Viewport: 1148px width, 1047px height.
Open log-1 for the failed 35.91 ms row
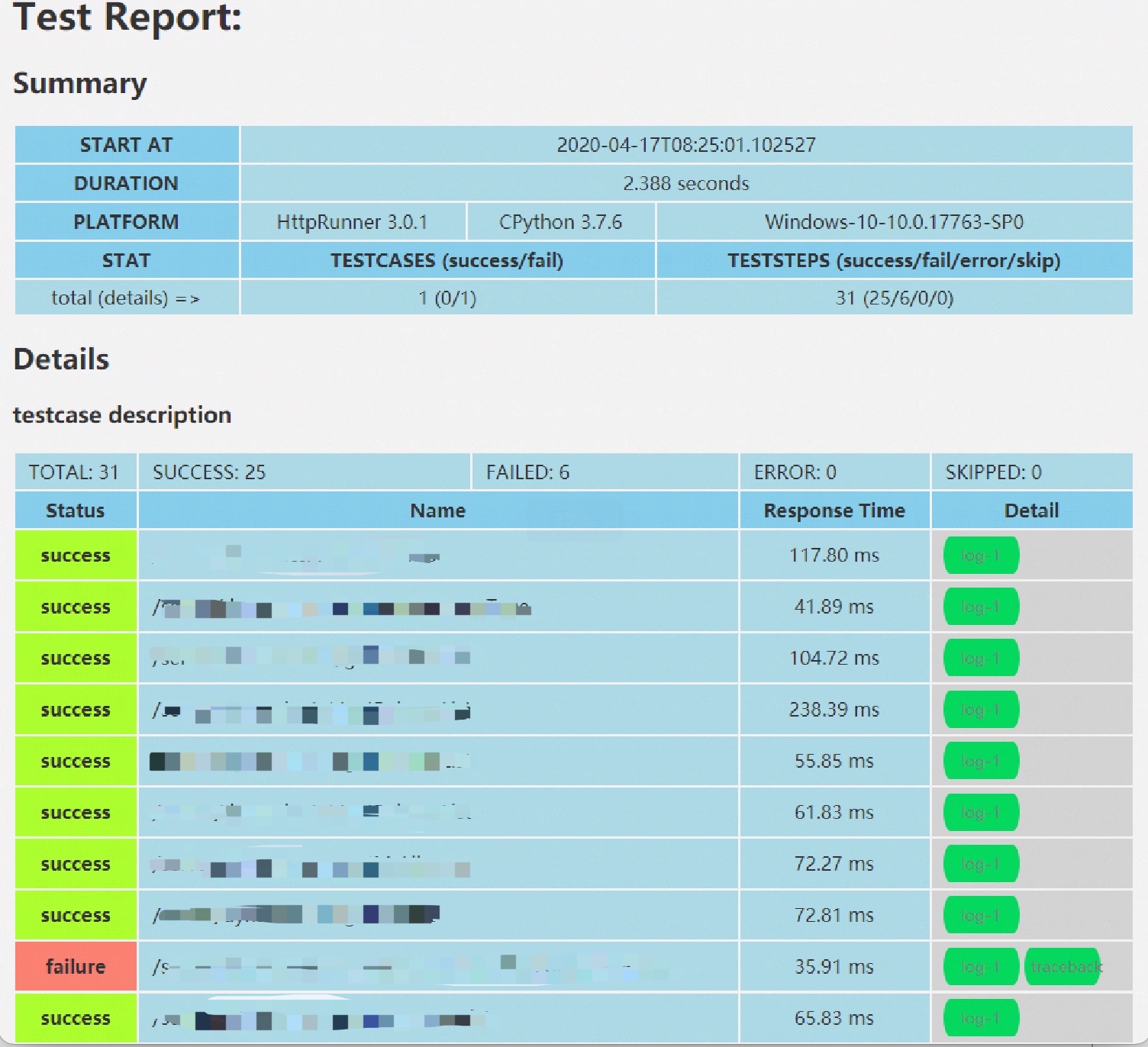[x=981, y=967]
